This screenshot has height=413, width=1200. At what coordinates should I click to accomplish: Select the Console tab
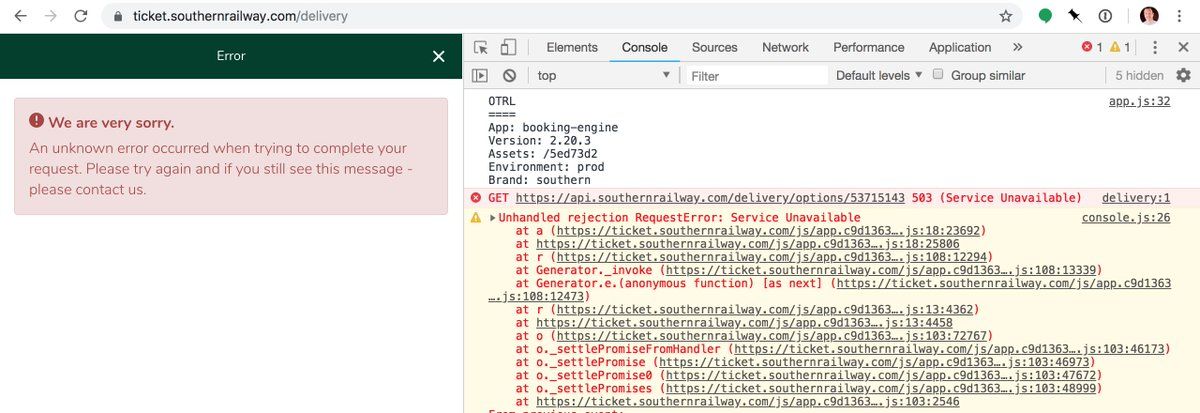pyautogui.click(x=644, y=47)
